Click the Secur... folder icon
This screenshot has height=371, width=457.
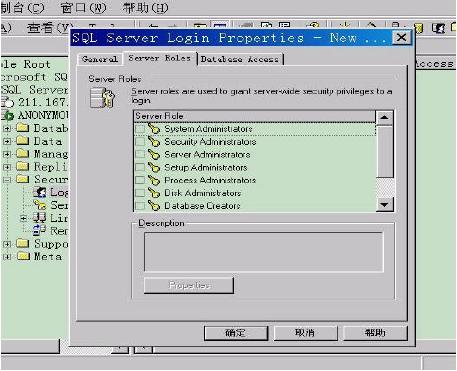tap(23, 179)
